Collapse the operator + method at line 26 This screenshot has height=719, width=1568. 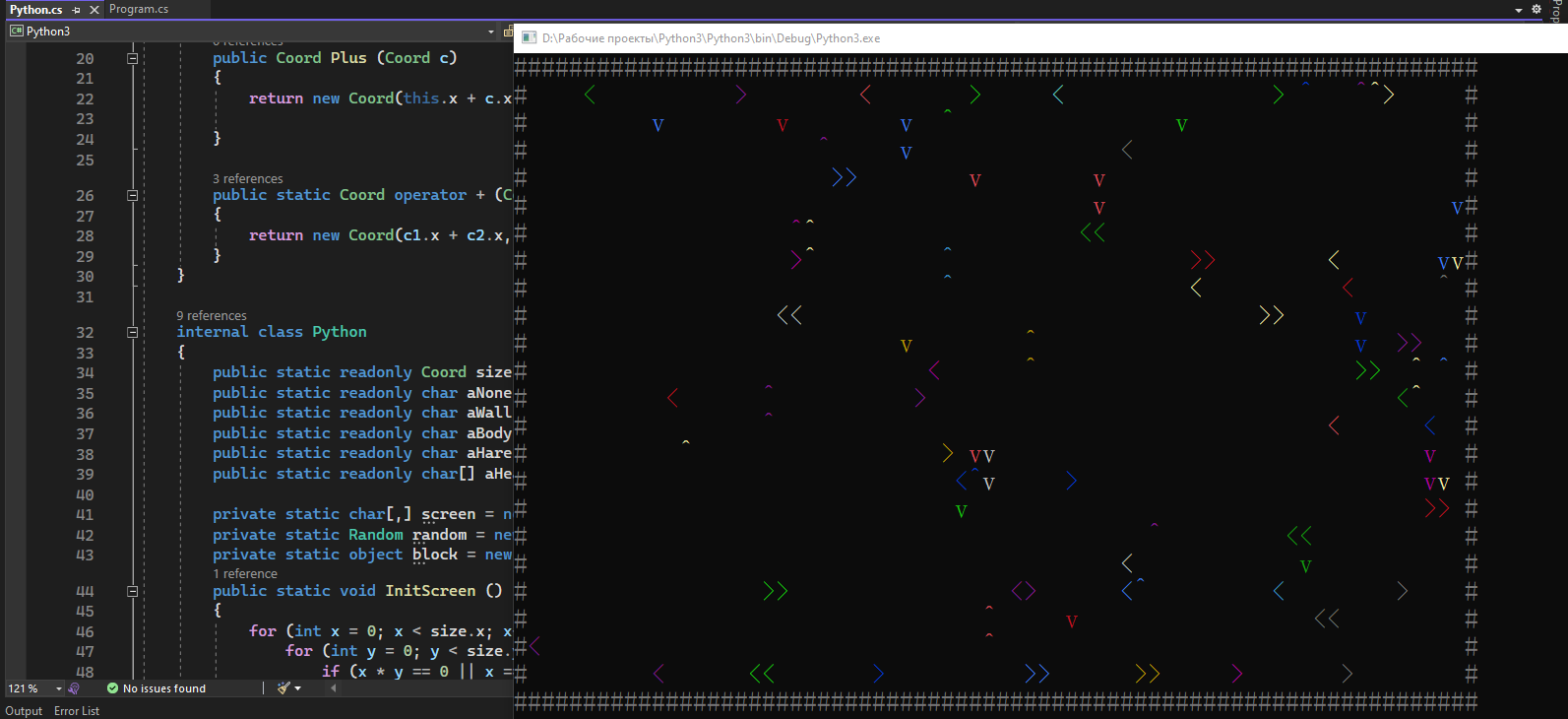pos(132,195)
